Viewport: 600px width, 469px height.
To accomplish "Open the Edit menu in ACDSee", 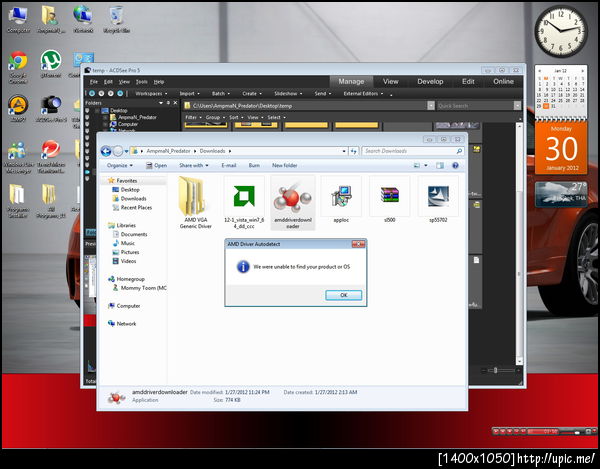I will tap(109, 82).
